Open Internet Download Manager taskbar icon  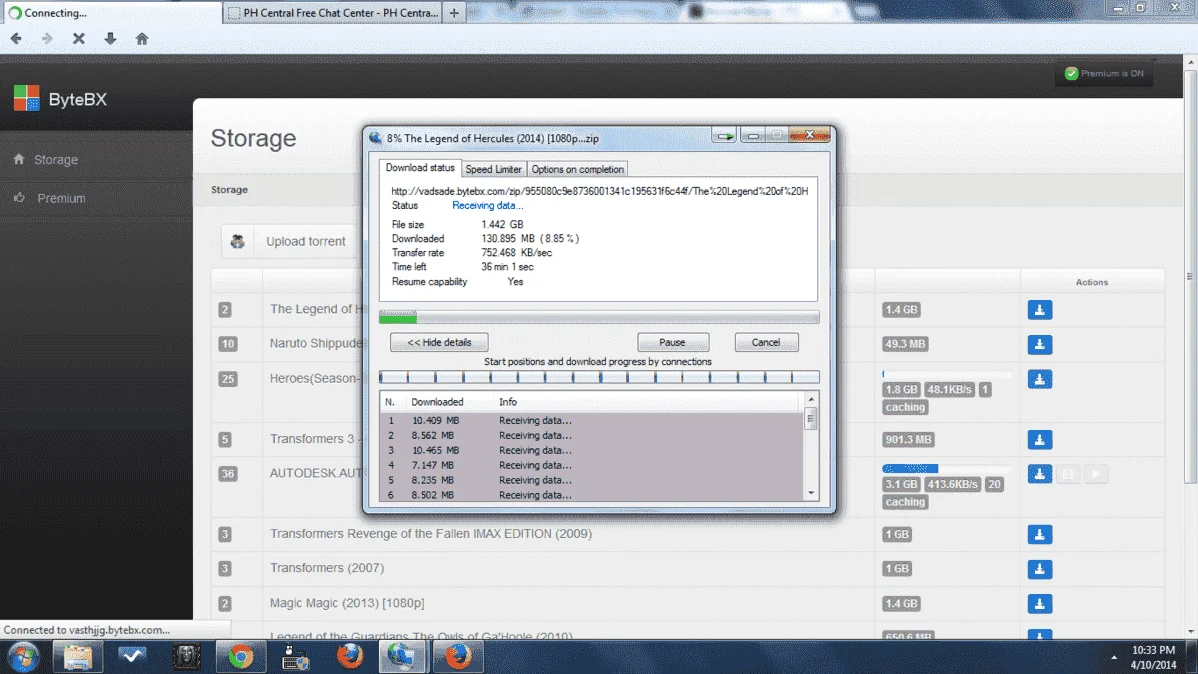click(x=402, y=656)
